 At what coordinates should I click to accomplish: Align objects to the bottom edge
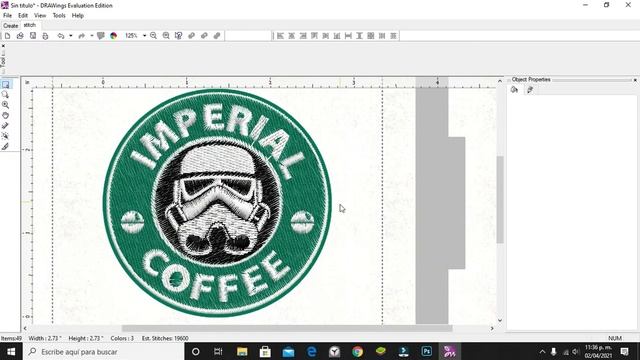pos(337,36)
